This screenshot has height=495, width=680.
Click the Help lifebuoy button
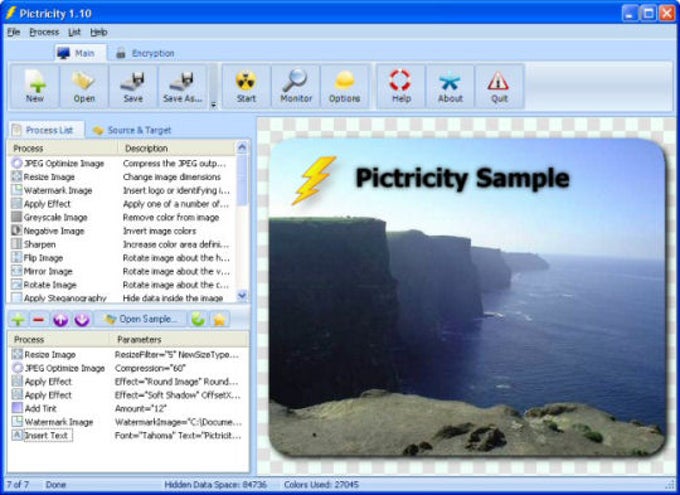(401, 86)
